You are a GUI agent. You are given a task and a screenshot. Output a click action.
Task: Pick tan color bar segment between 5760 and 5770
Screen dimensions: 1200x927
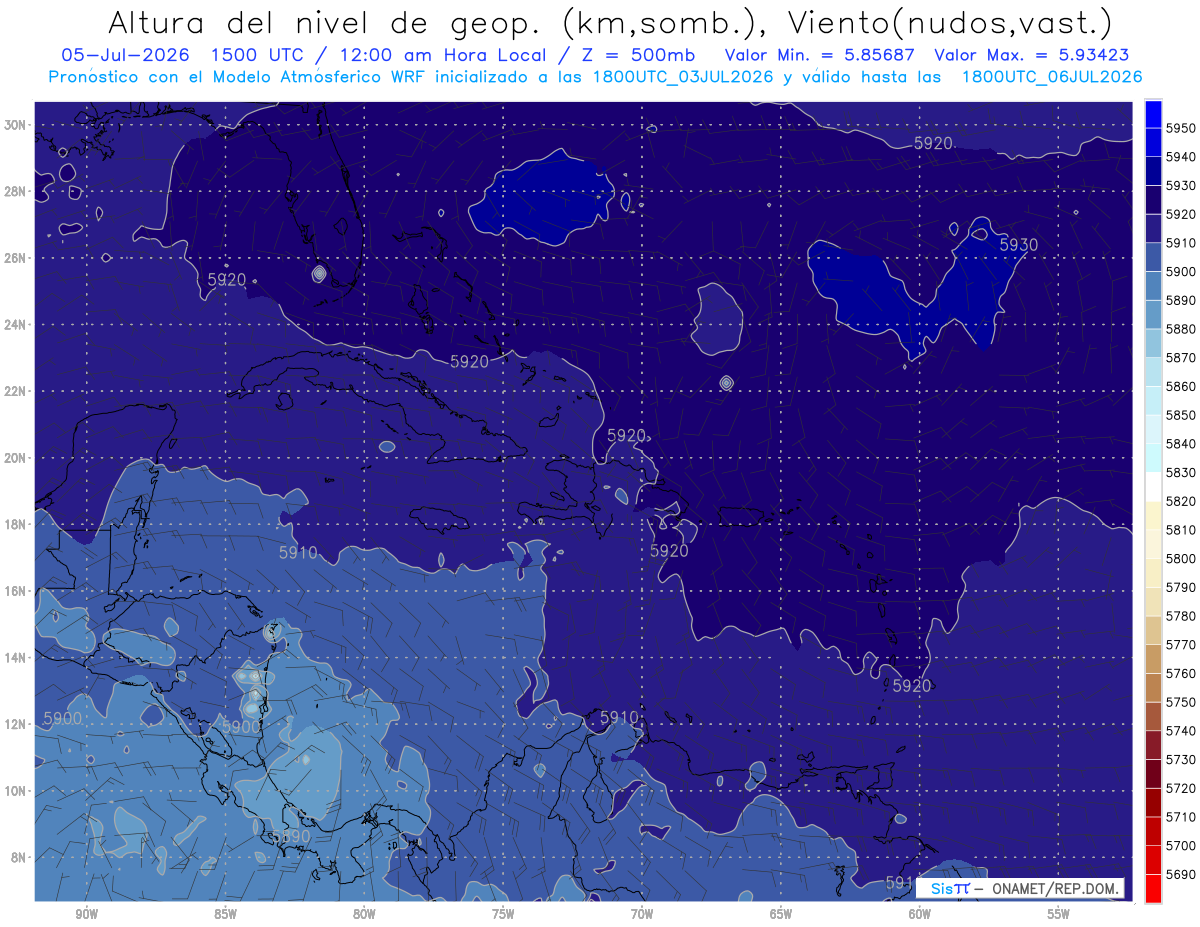click(x=1153, y=658)
